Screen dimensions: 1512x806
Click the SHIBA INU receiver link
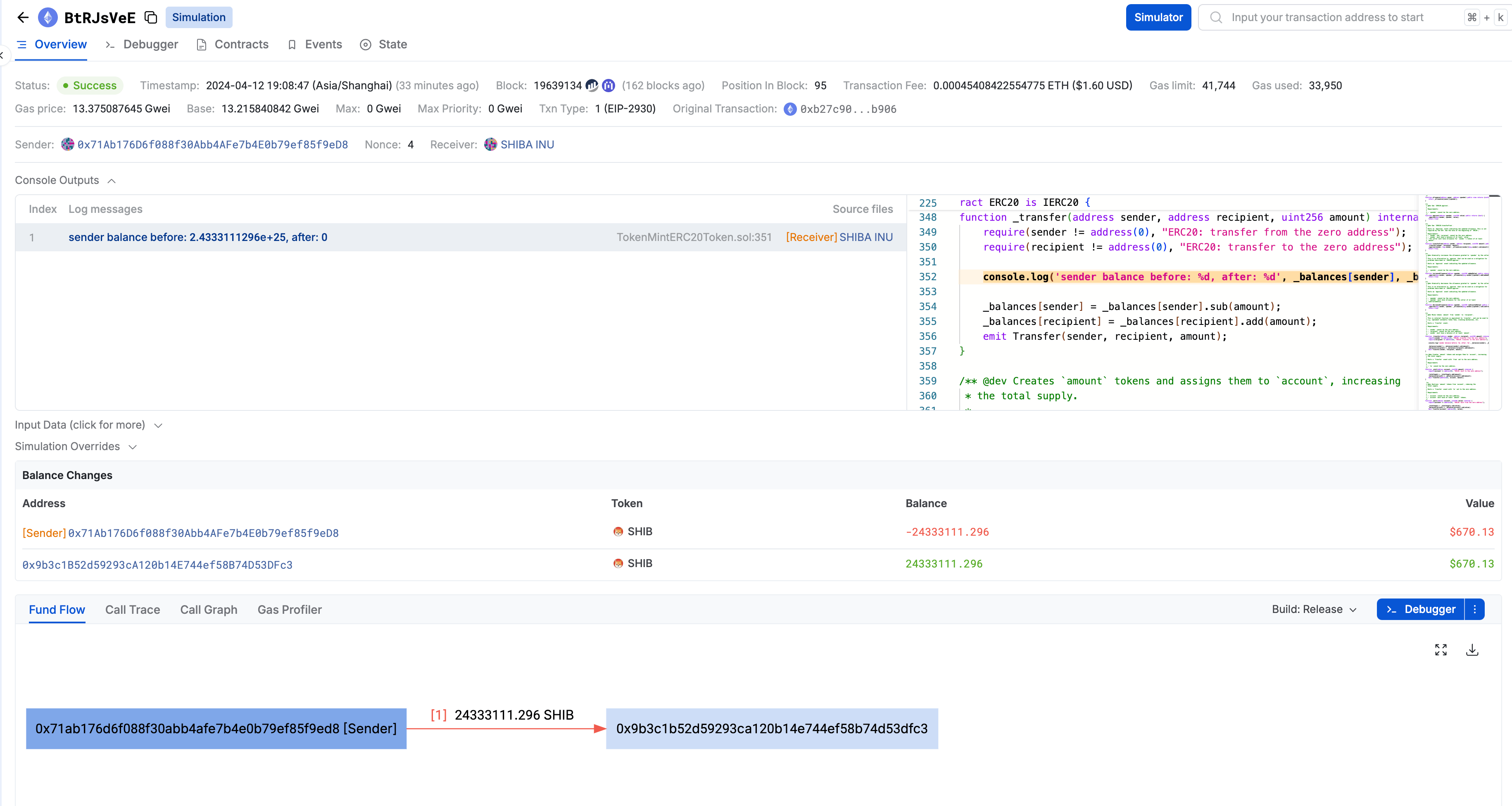coord(526,145)
